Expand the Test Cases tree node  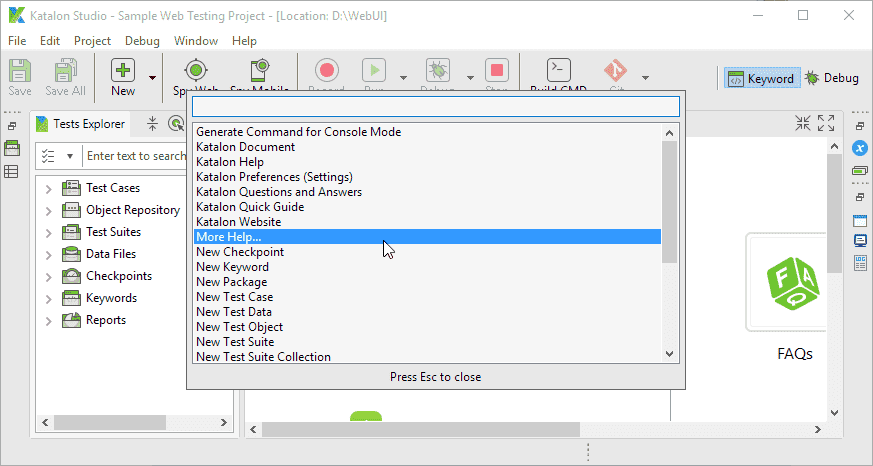tap(48, 188)
